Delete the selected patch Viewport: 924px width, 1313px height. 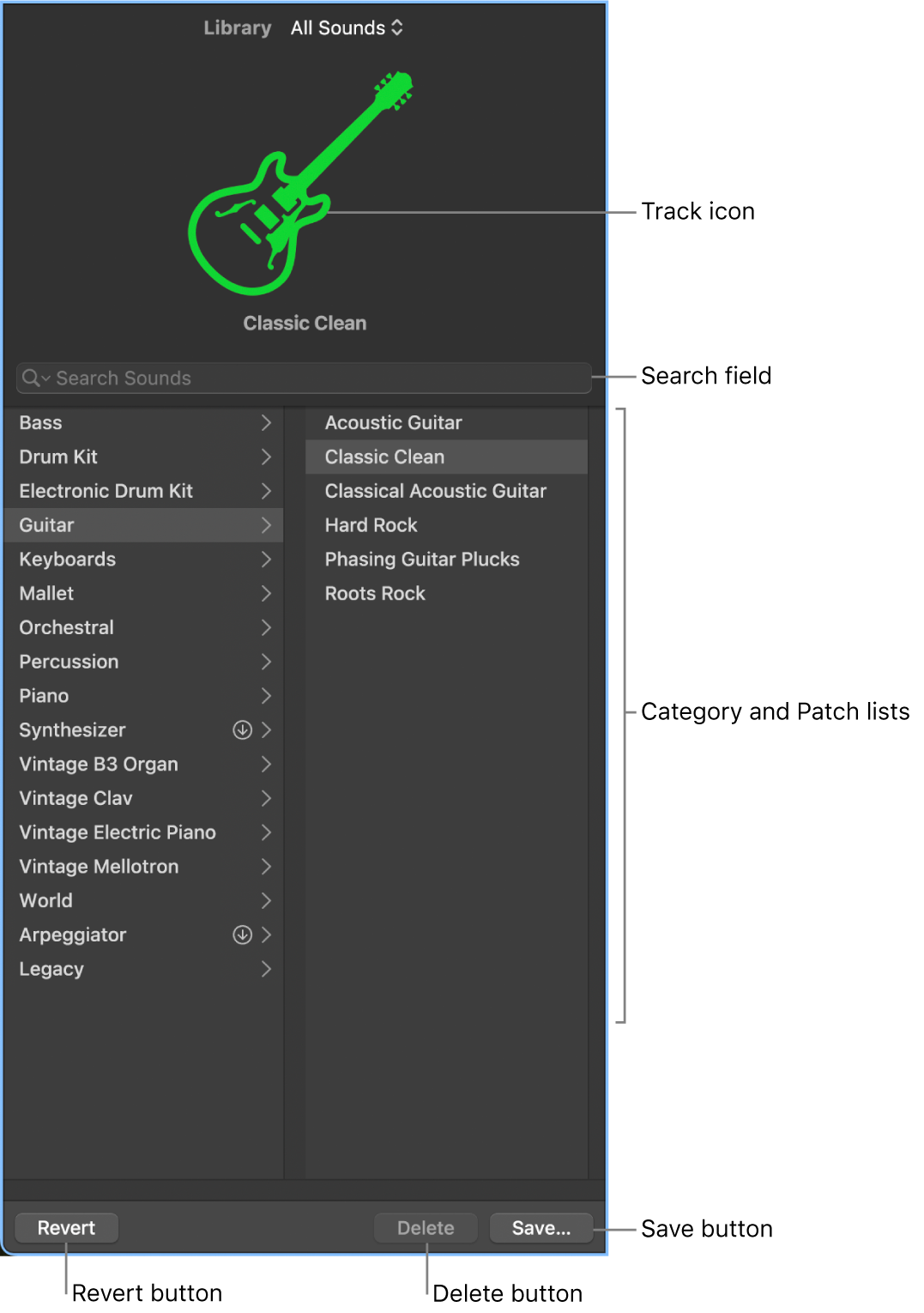[x=425, y=1227]
